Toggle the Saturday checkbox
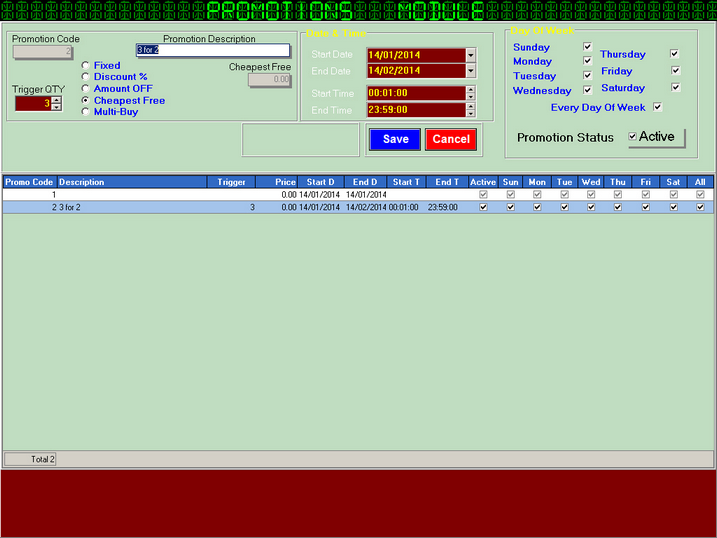 [x=676, y=87]
